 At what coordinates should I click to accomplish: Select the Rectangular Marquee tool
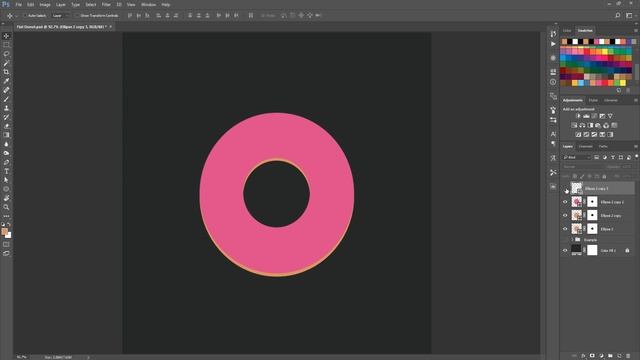6,45
